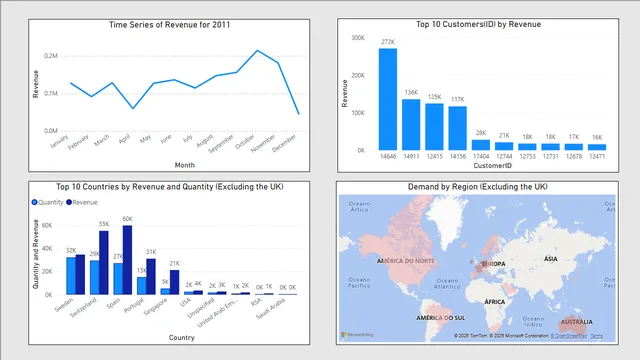
Task: Click the Oceano Atlântico label on the map
Action: 447,284
